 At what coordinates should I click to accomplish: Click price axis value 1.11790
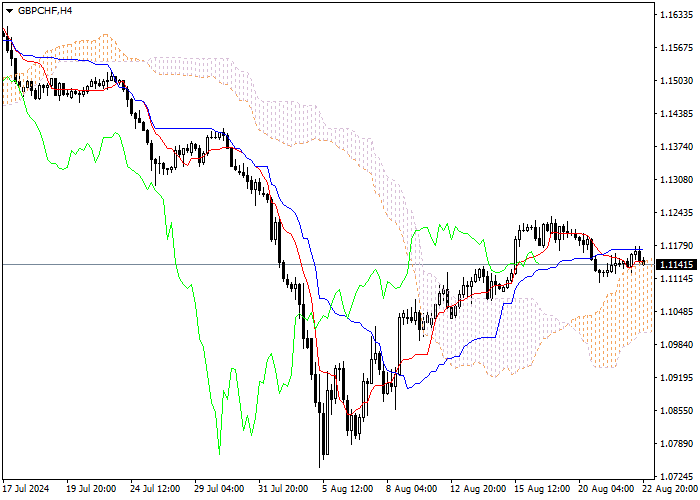coord(676,246)
